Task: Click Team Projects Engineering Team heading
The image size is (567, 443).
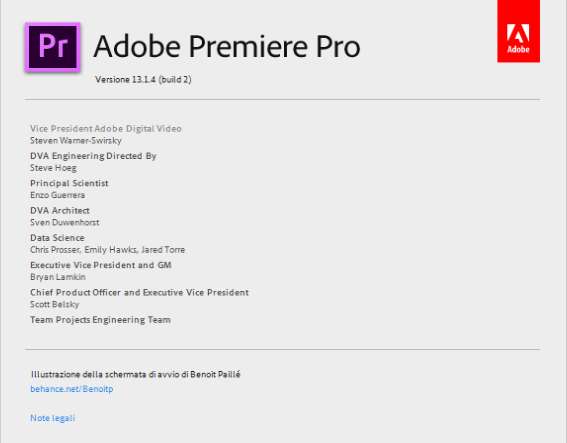Action: (100, 320)
